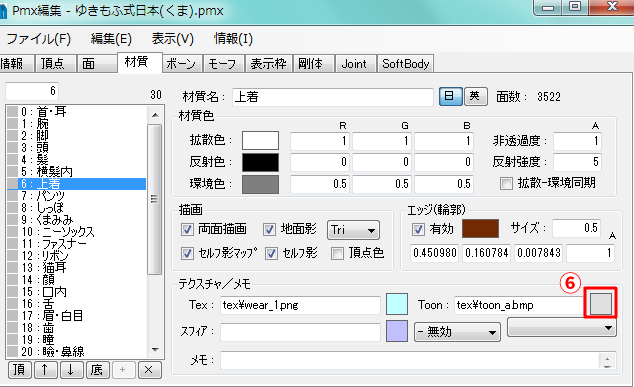The width and height of the screenshot is (634, 387).
Task: Open the brown edge color swatch
Action: [x=480, y=228]
